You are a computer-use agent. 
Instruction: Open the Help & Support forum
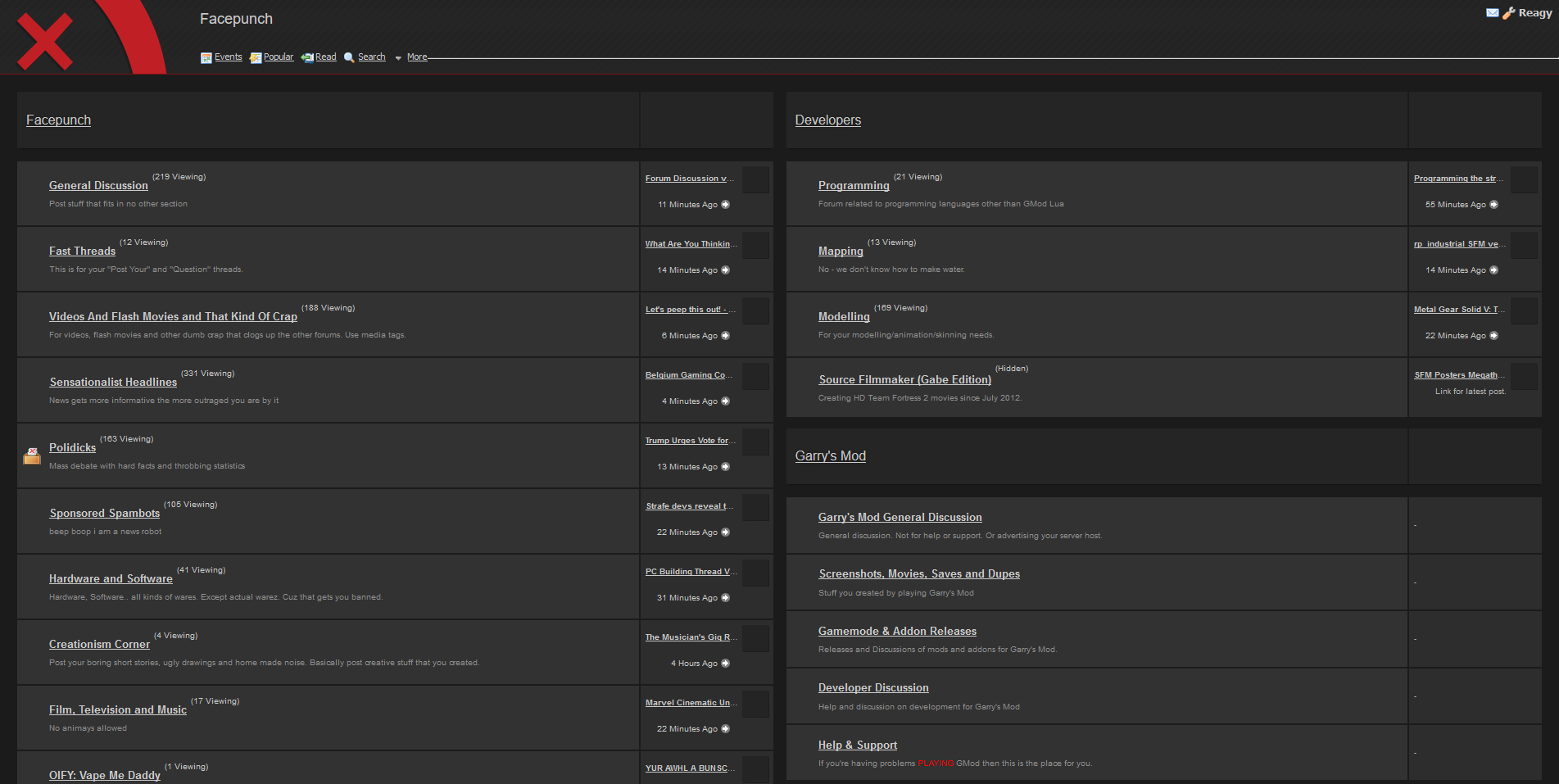point(858,745)
